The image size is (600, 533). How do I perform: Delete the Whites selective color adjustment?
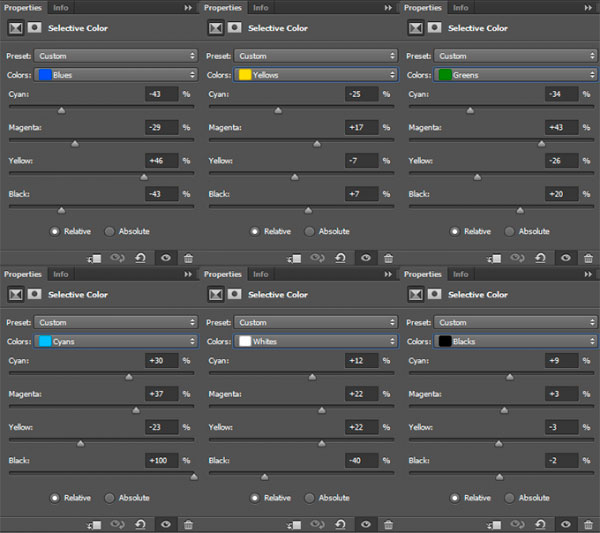click(388, 524)
